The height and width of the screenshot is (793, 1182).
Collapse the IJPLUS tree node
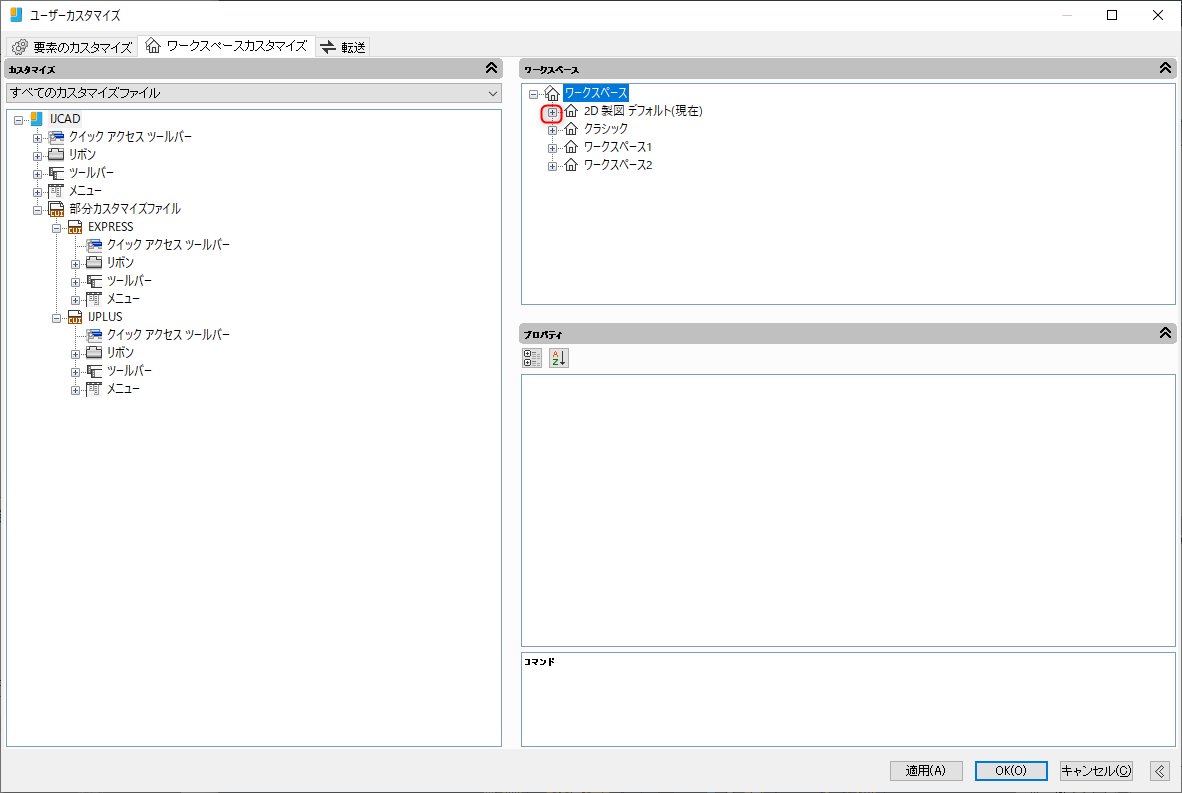point(57,318)
